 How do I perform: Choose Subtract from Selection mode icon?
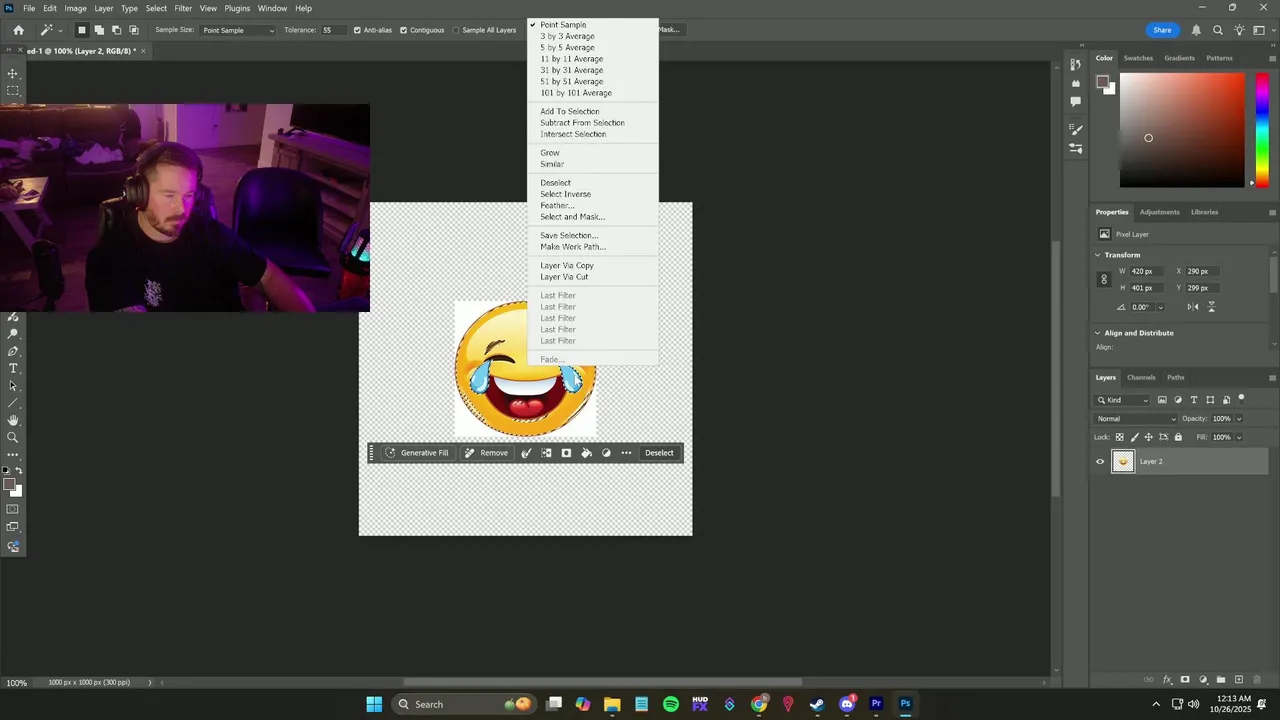[x=116, y=30]
